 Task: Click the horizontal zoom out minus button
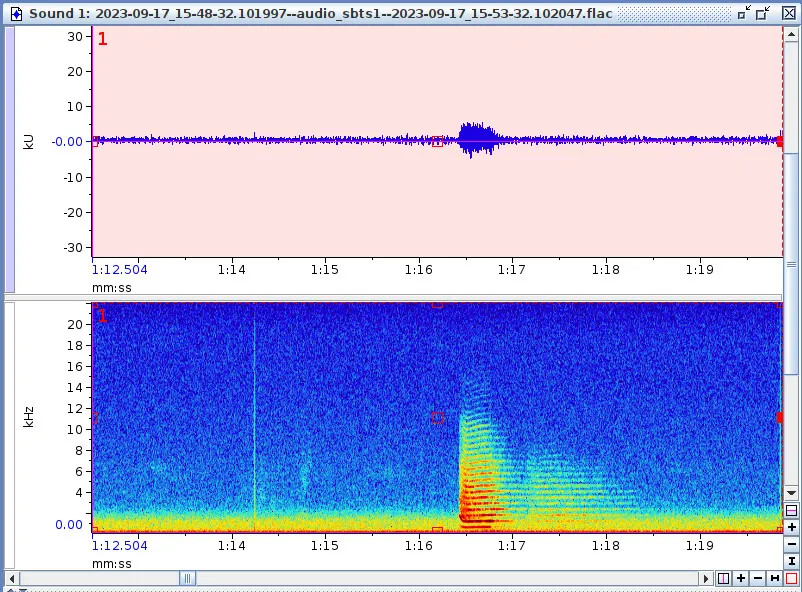[x=758, y=579]
